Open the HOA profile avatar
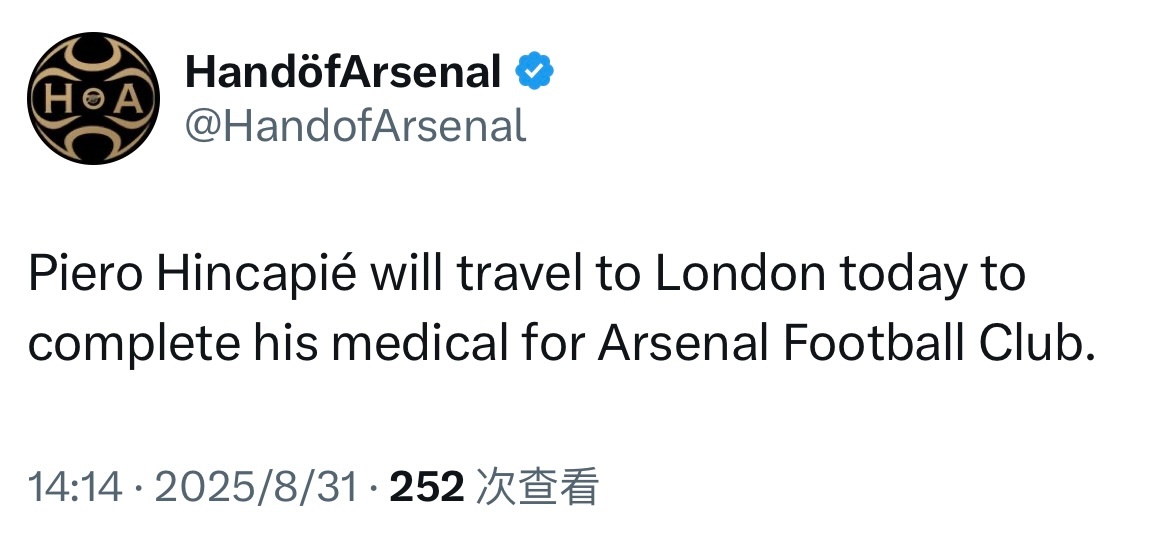The height and width of the screenshot is (543, 1170). click(x=93, y=98)
